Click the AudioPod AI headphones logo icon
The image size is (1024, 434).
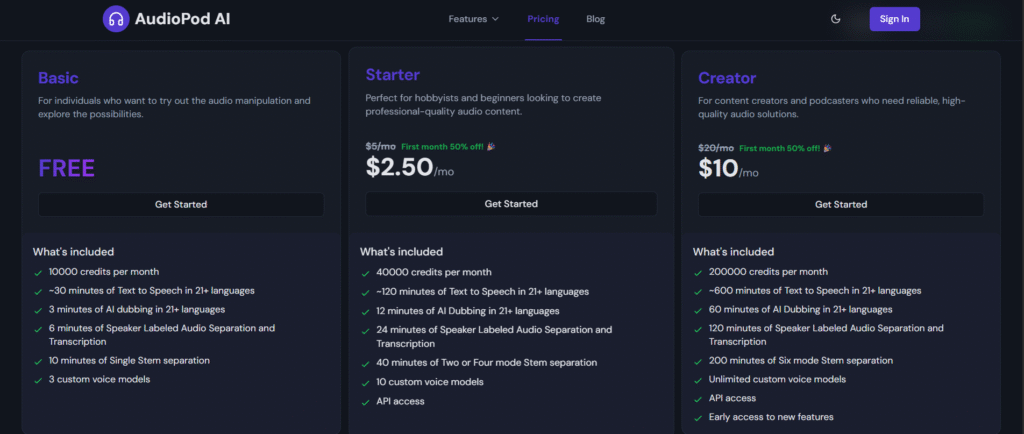tap(116, 19)
